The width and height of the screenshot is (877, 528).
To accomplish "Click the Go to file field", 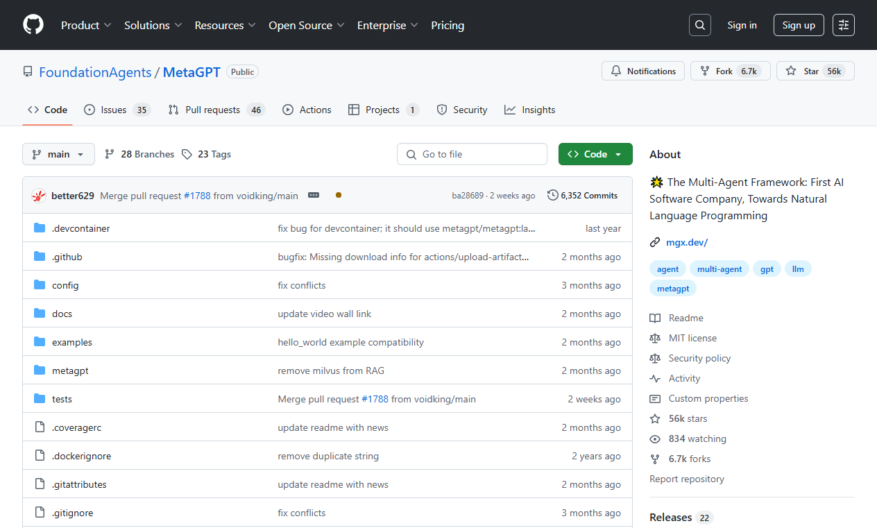I will click(472, 154).
